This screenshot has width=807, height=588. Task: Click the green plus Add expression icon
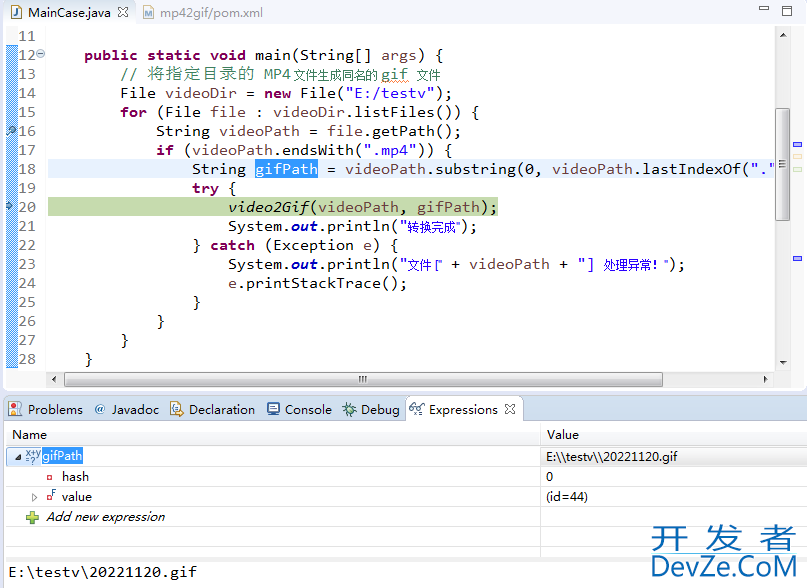32,517
